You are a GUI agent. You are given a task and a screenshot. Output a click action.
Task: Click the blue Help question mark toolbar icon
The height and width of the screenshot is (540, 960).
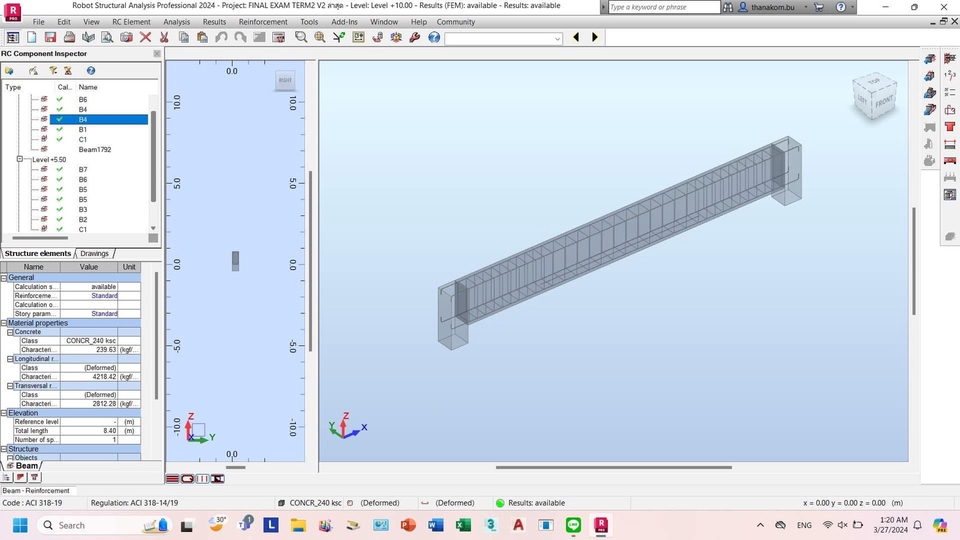(x=434, y=38)
